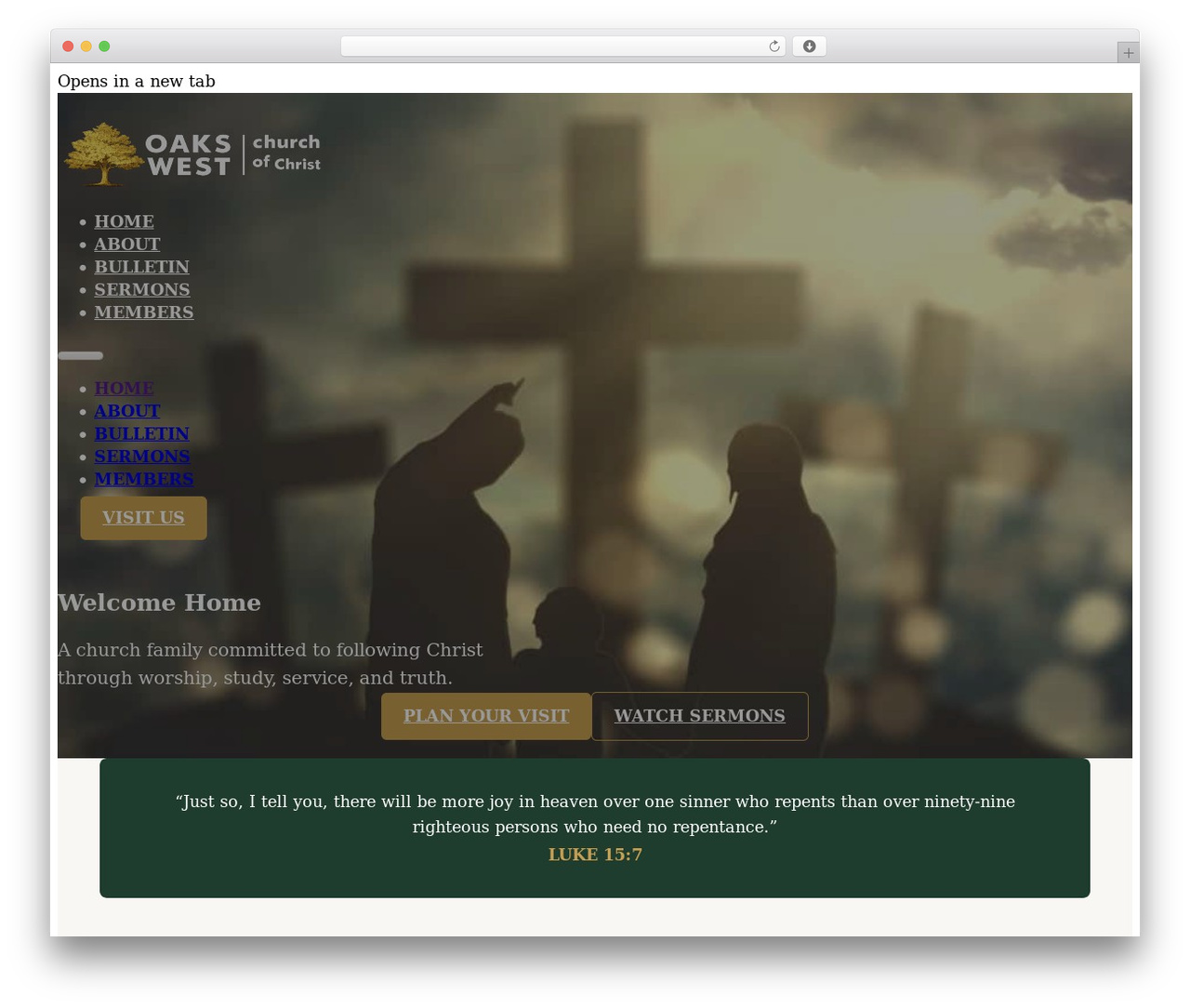Open the gray HOME navigation link
This screenshot has width=1190, height=1008.
pyautogui.click(x=124, y=221)
